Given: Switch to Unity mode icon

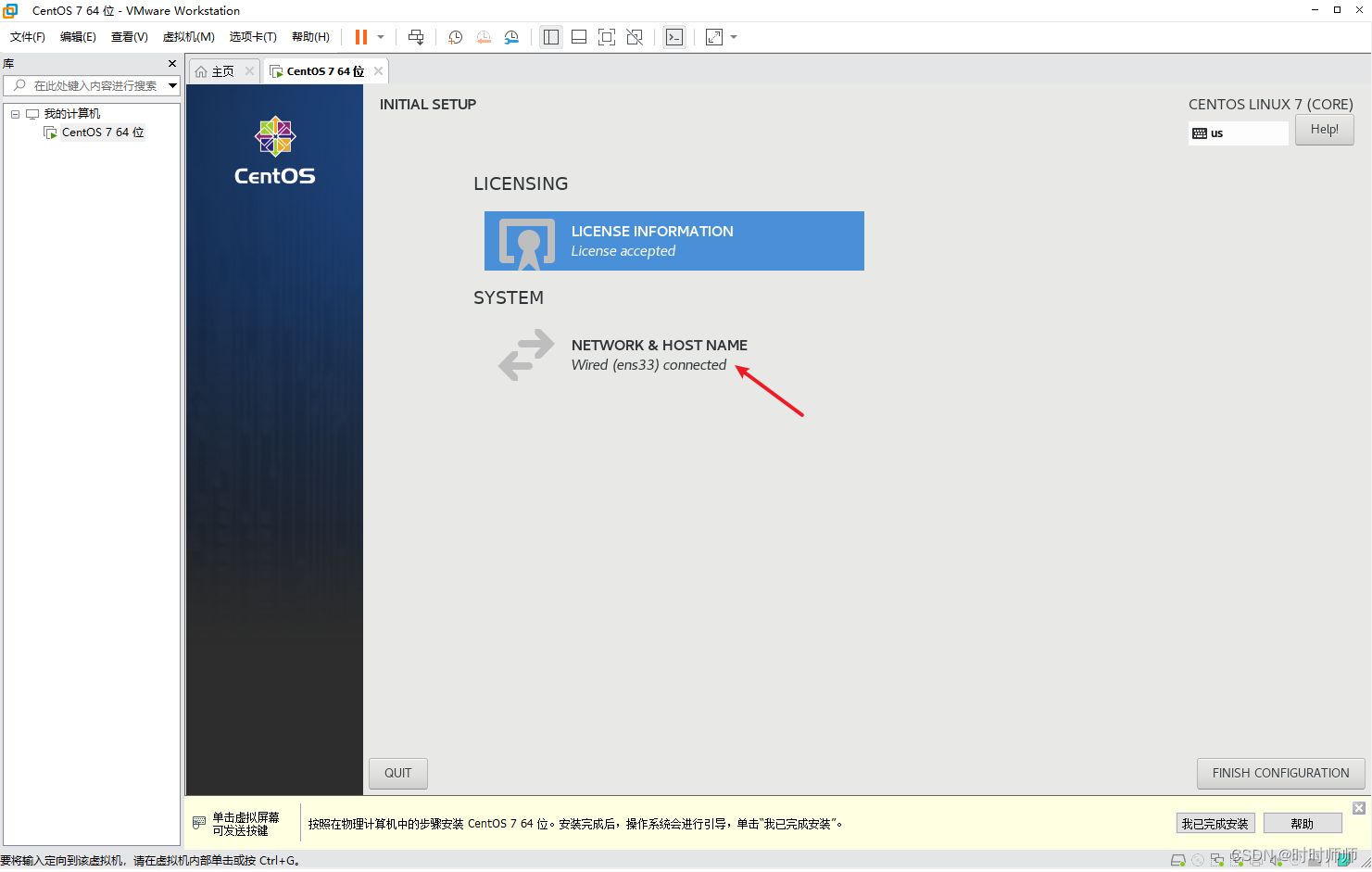Looking at the screenshot, I should point(635,37).
